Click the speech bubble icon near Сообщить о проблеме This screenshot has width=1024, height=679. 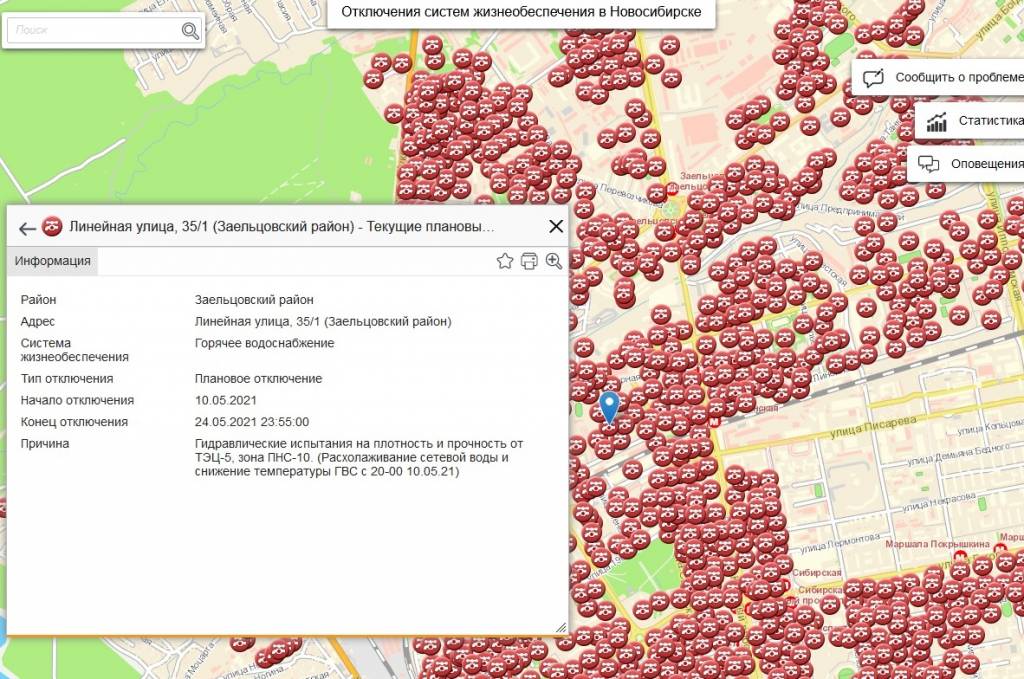point(873,78)
